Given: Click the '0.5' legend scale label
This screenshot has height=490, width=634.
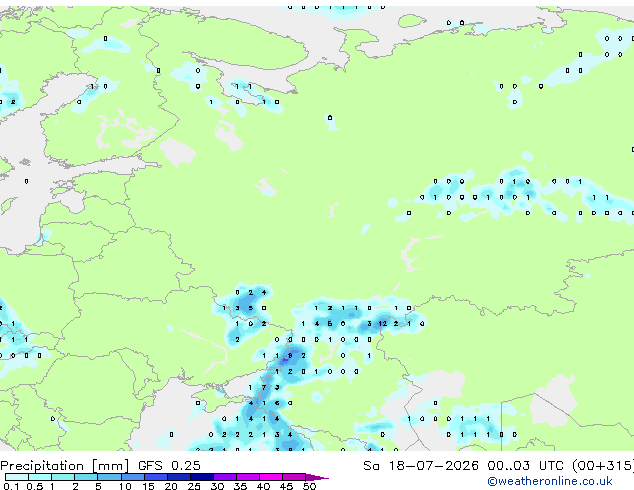Looking at the screenshot, I should (35, 486).
